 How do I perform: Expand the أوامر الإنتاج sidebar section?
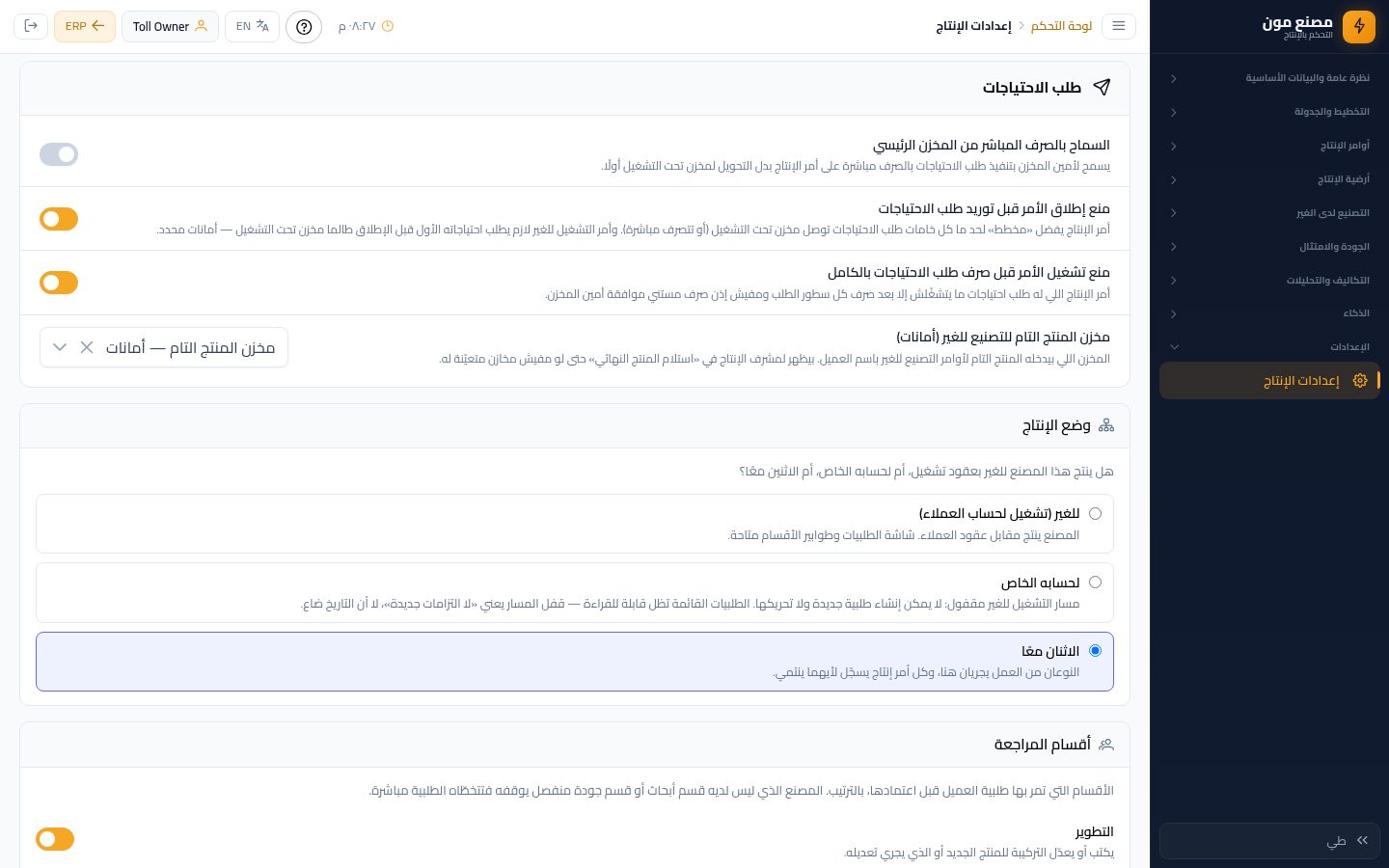(x=1269, y=146)
